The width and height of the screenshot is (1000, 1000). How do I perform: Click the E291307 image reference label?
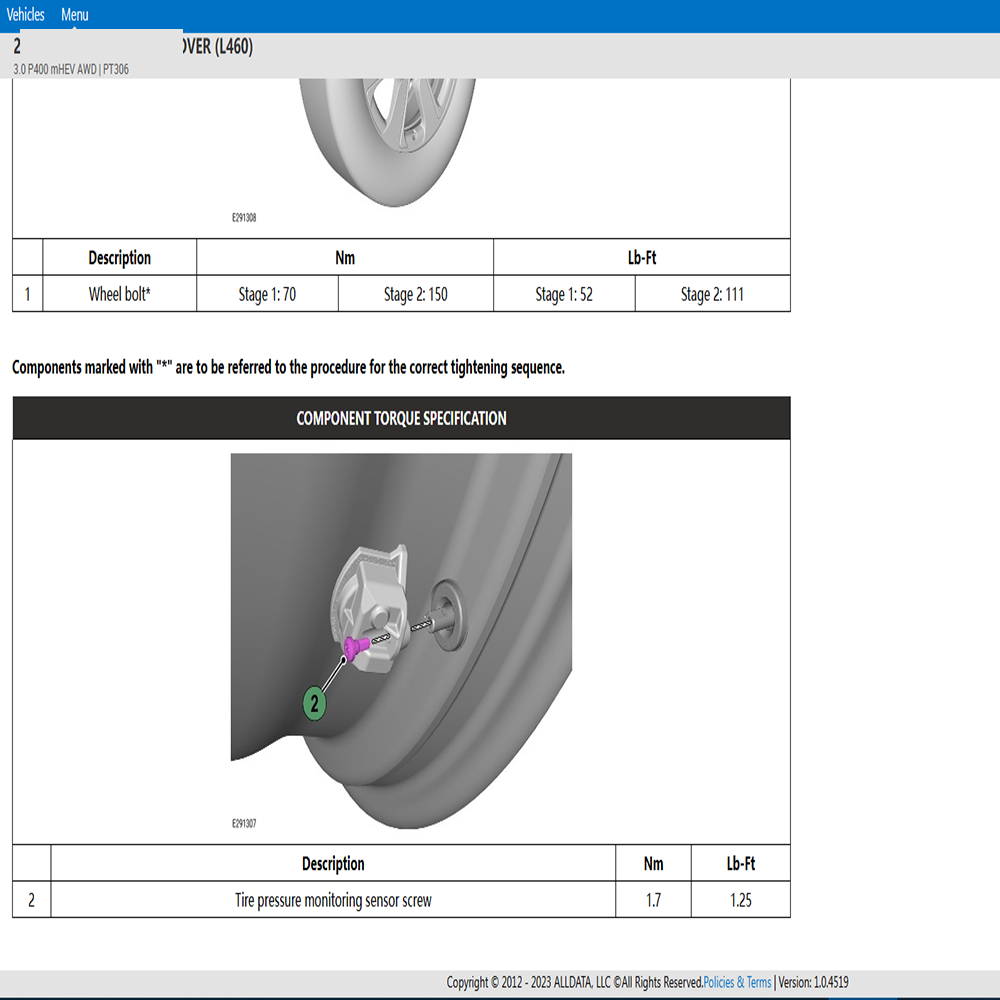pos(244,823)
